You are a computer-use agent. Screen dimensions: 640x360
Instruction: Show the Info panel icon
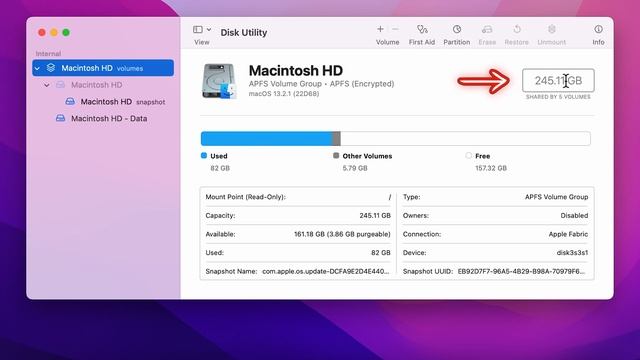(x=598, y=29)
